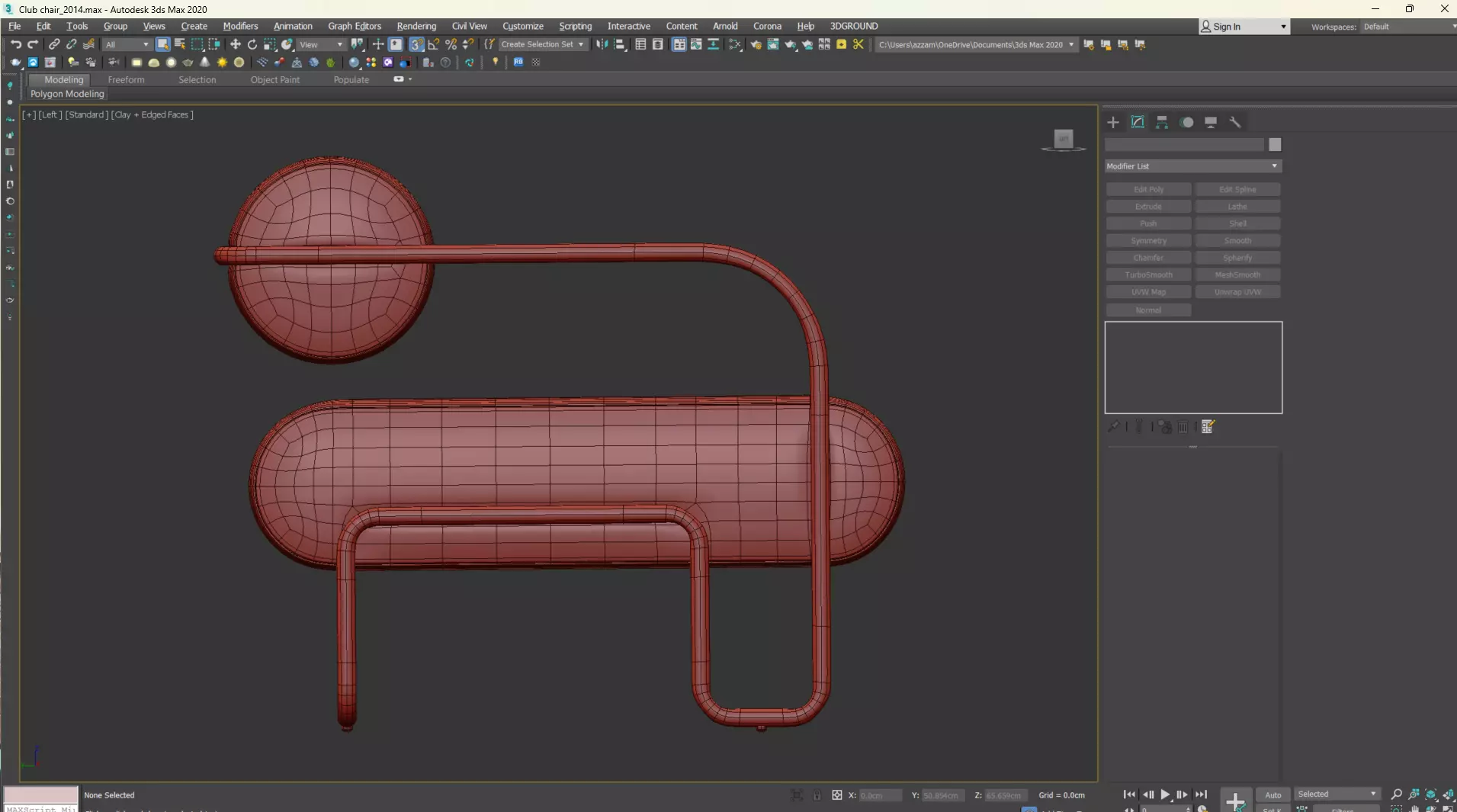The height and width of the screenshot is (812, 1457).
Task: Open the Modifiers menu
Action: [x=240, y=26]
